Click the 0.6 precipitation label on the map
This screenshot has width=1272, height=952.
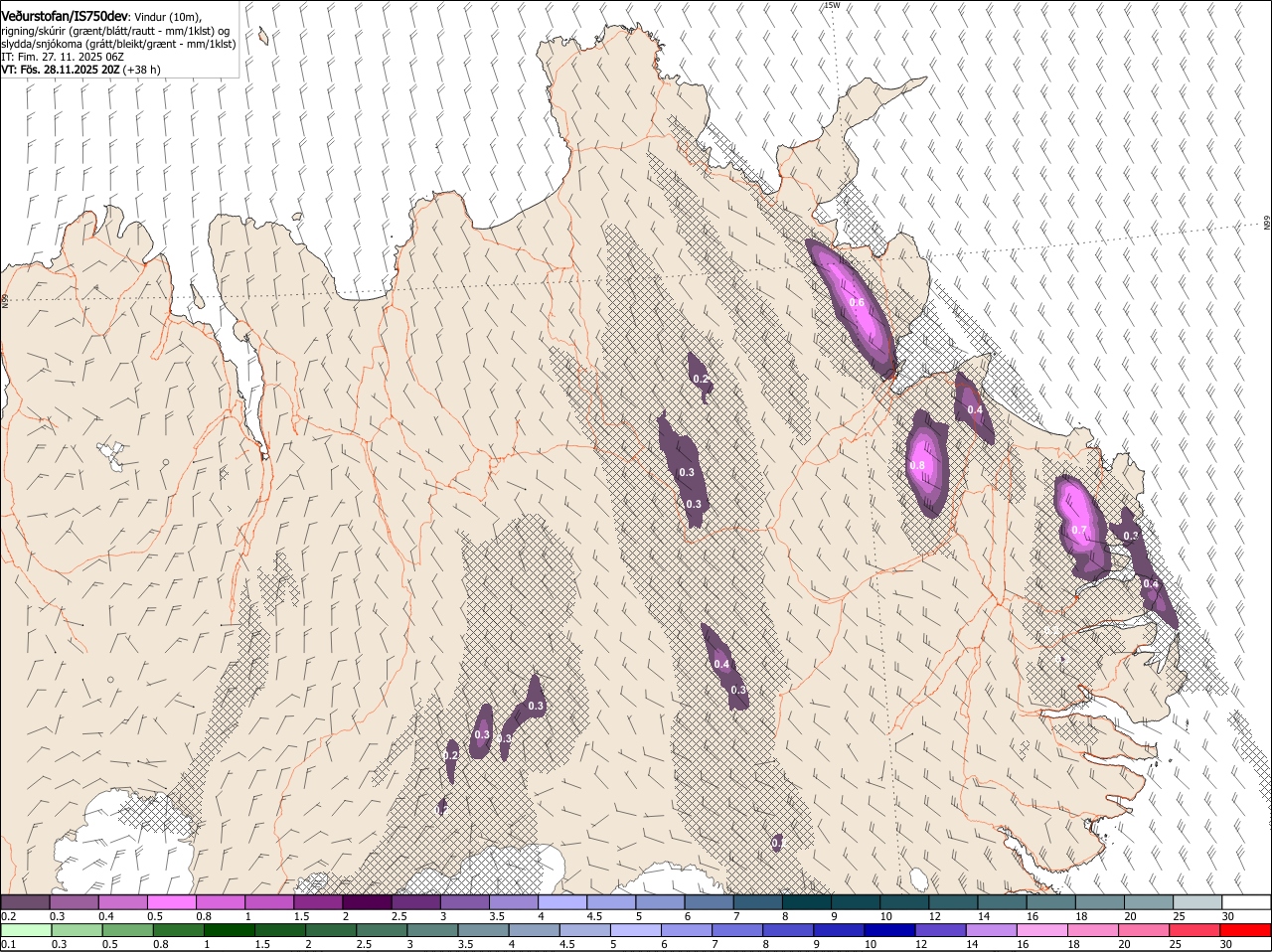[857, 302]
